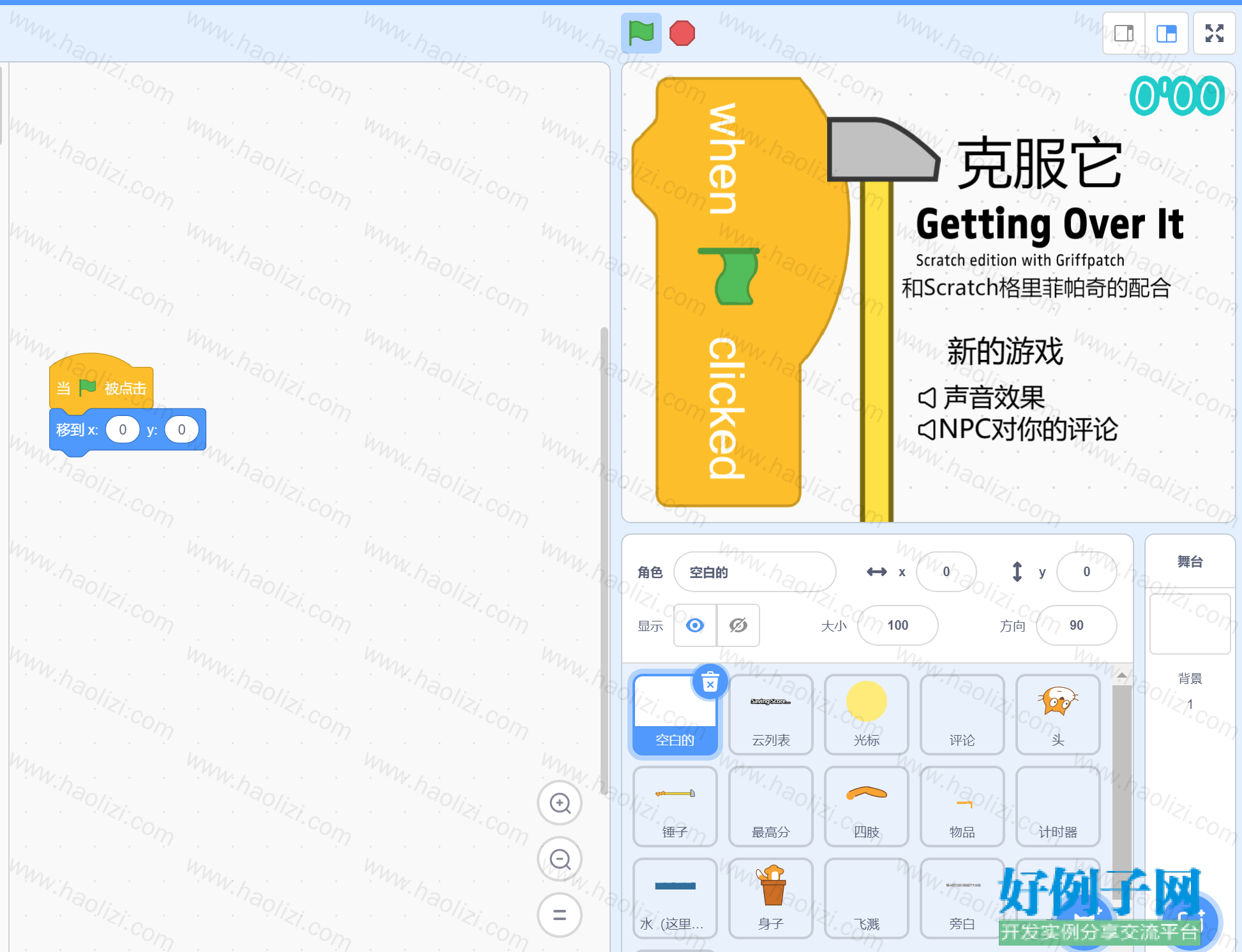Select the 最高分 sprite
The height and width of the screenshot is (952, 1242).
click(x=771, y=807)
